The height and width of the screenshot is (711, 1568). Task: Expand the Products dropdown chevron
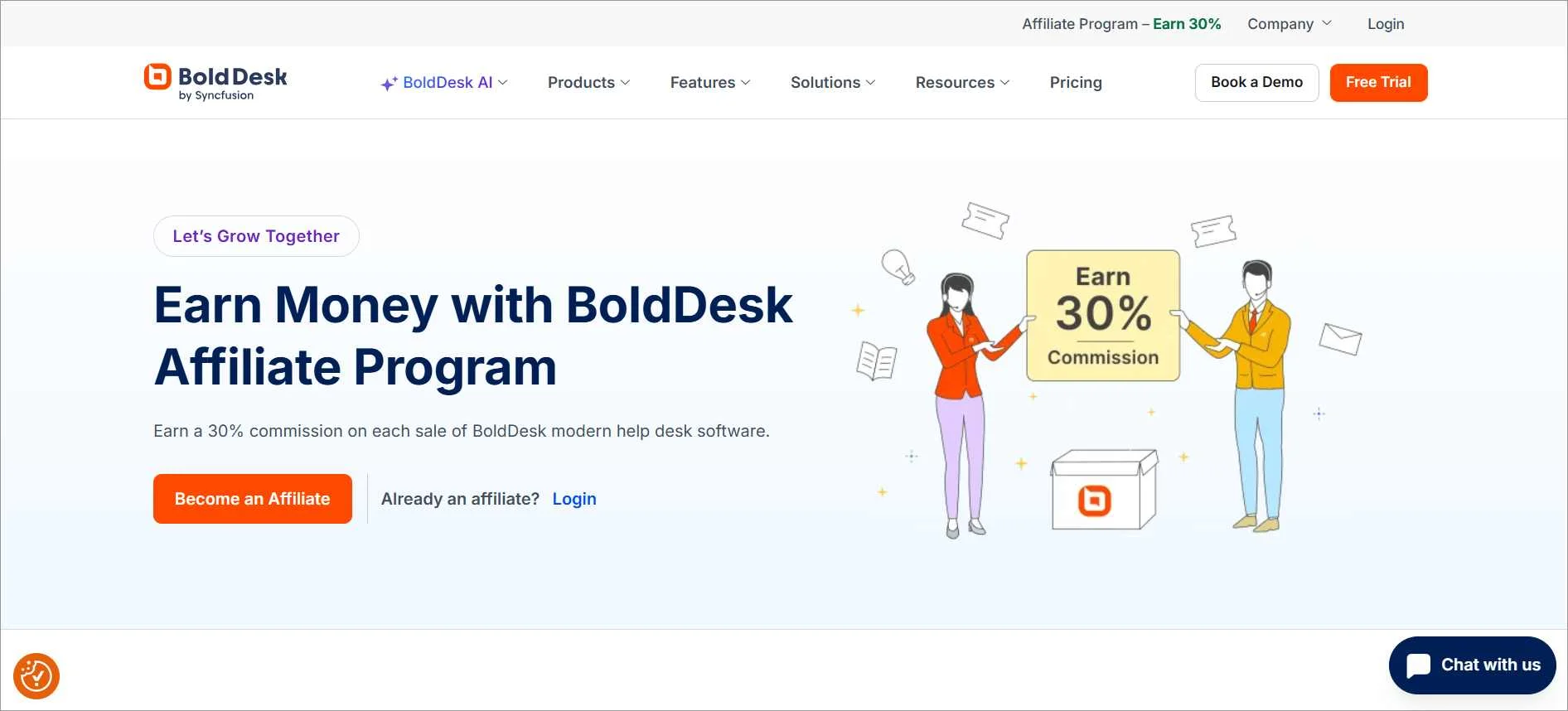(x=626, y=83)
